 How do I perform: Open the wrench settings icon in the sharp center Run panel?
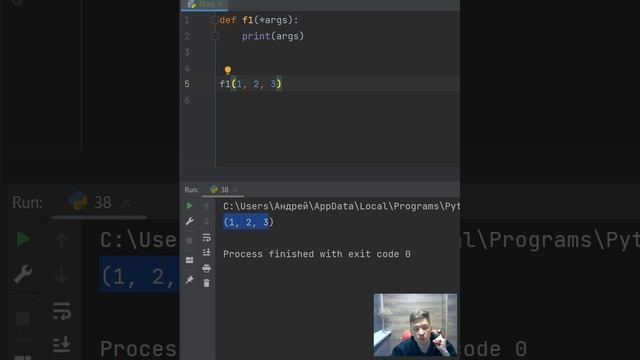189,221
